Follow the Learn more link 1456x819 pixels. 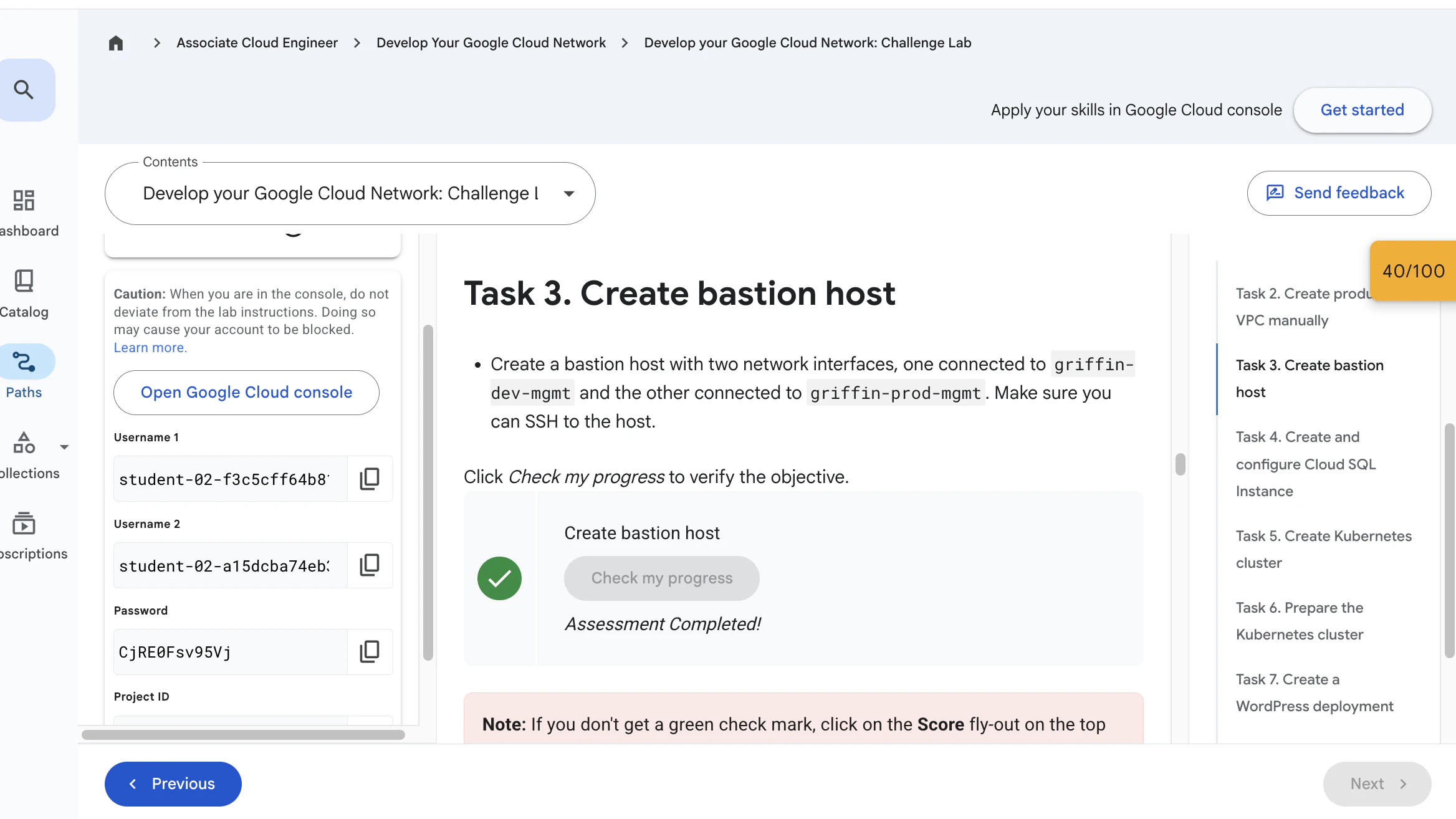(x=150, y=348)
